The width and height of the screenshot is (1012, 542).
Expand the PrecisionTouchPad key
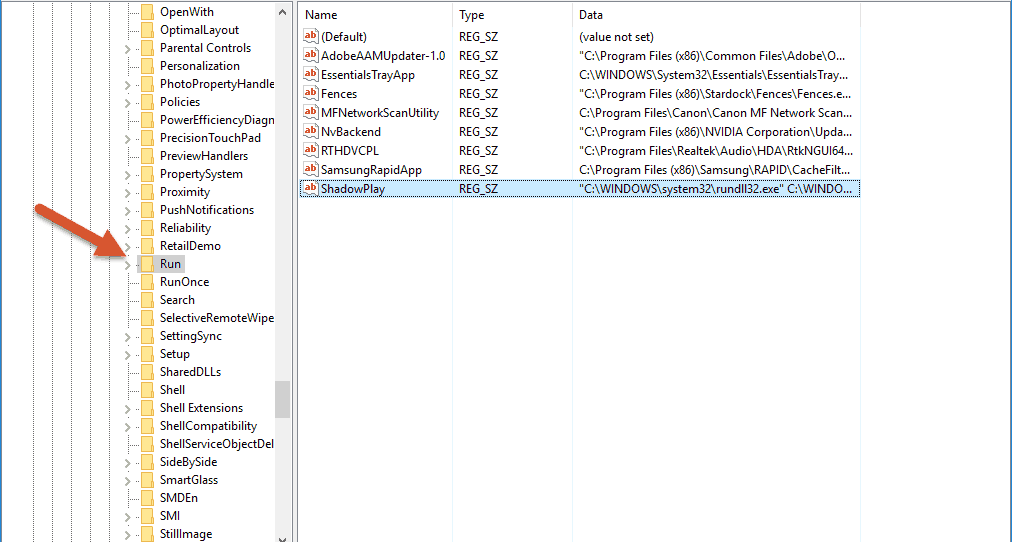coord(128,139)
